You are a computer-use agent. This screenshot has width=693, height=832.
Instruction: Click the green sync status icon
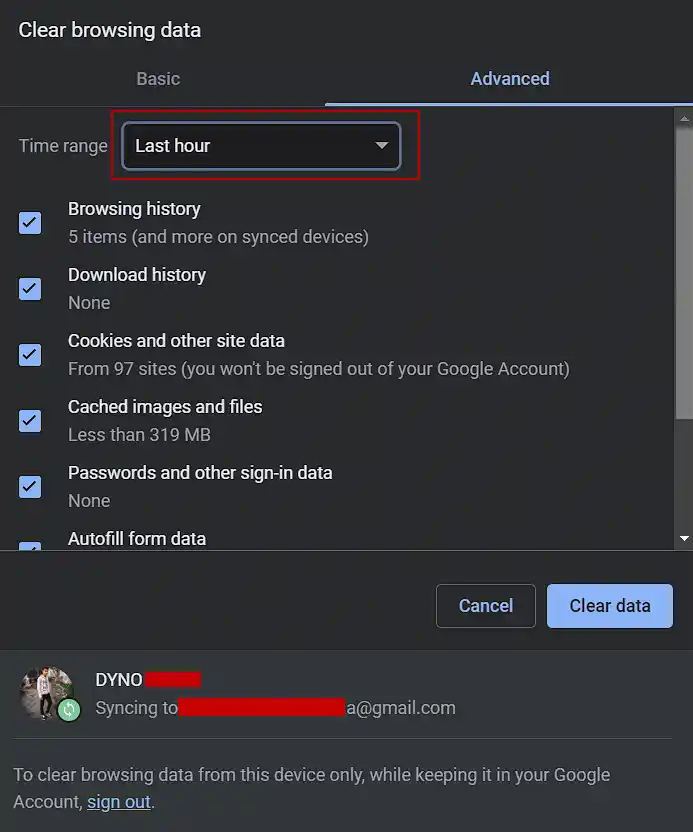pos(69,709)
